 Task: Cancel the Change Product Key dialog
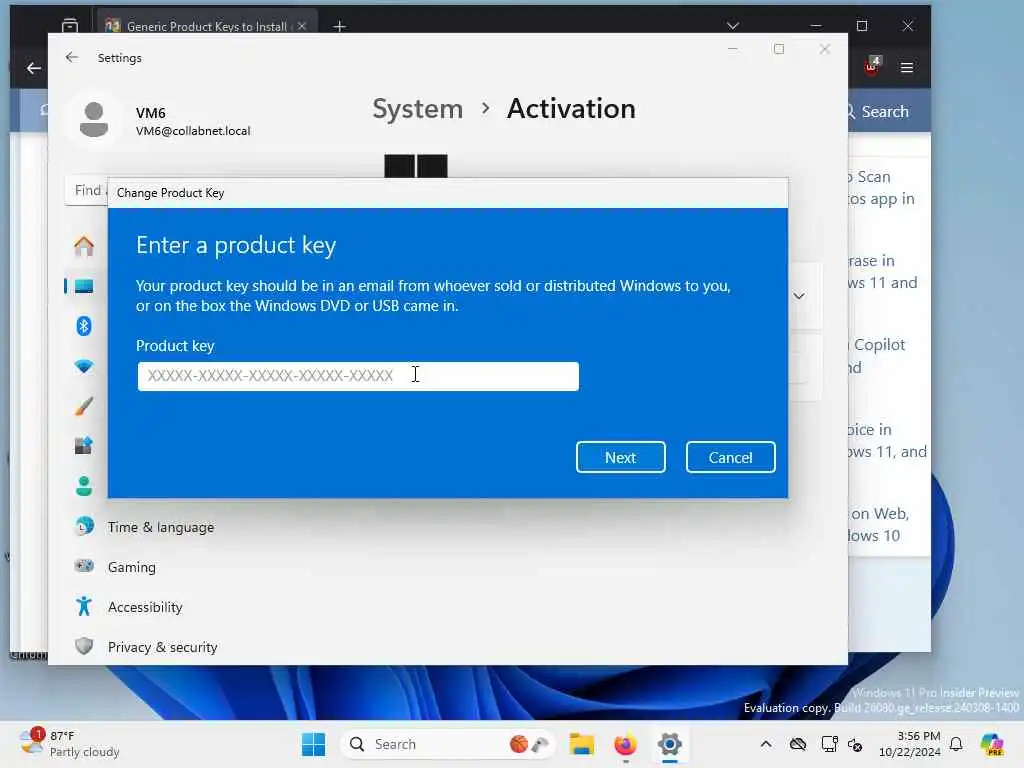(730, 457)
